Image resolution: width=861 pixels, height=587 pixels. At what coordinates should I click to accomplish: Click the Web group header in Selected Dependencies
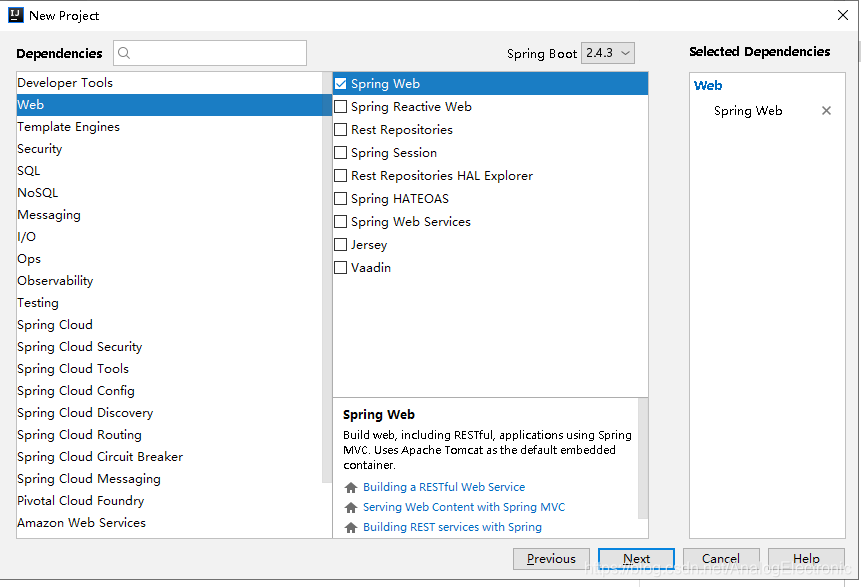[x=708, y=86]
